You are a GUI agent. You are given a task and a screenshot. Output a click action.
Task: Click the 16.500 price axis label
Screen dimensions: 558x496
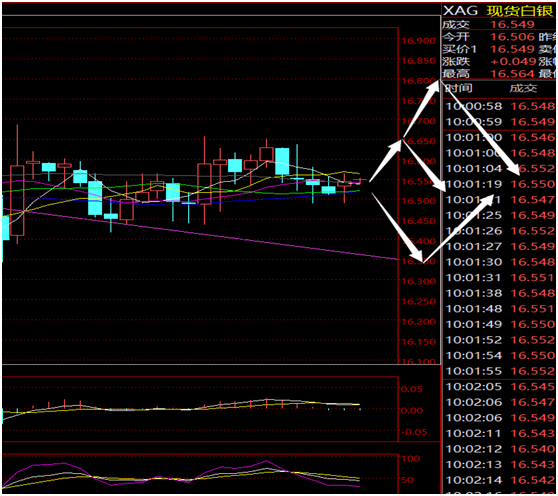click(x=418, y=201)
